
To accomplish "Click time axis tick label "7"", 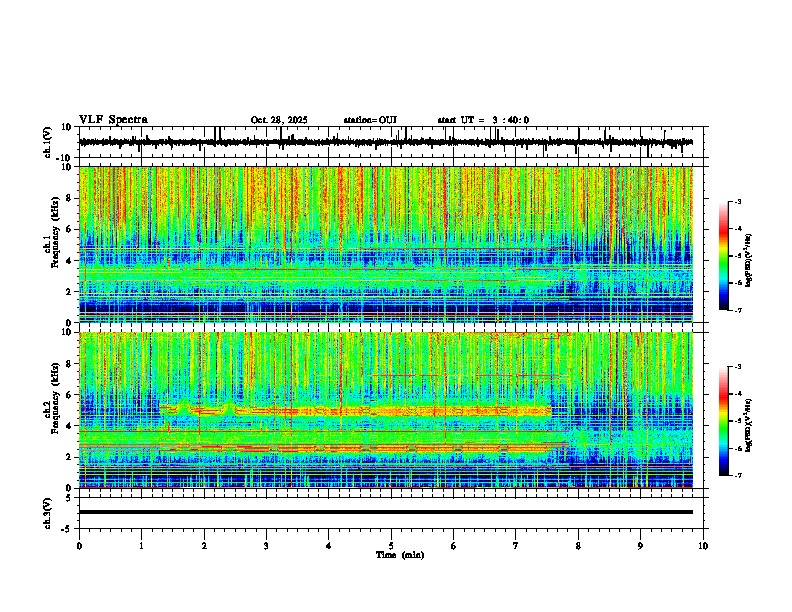I will 516,546.
